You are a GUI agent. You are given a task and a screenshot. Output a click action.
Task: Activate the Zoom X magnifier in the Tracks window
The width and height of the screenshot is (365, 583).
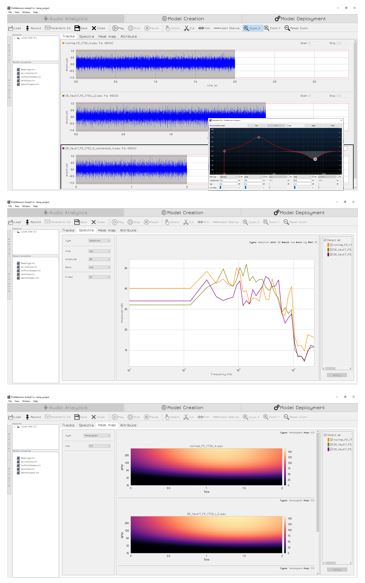pos(246,28)
